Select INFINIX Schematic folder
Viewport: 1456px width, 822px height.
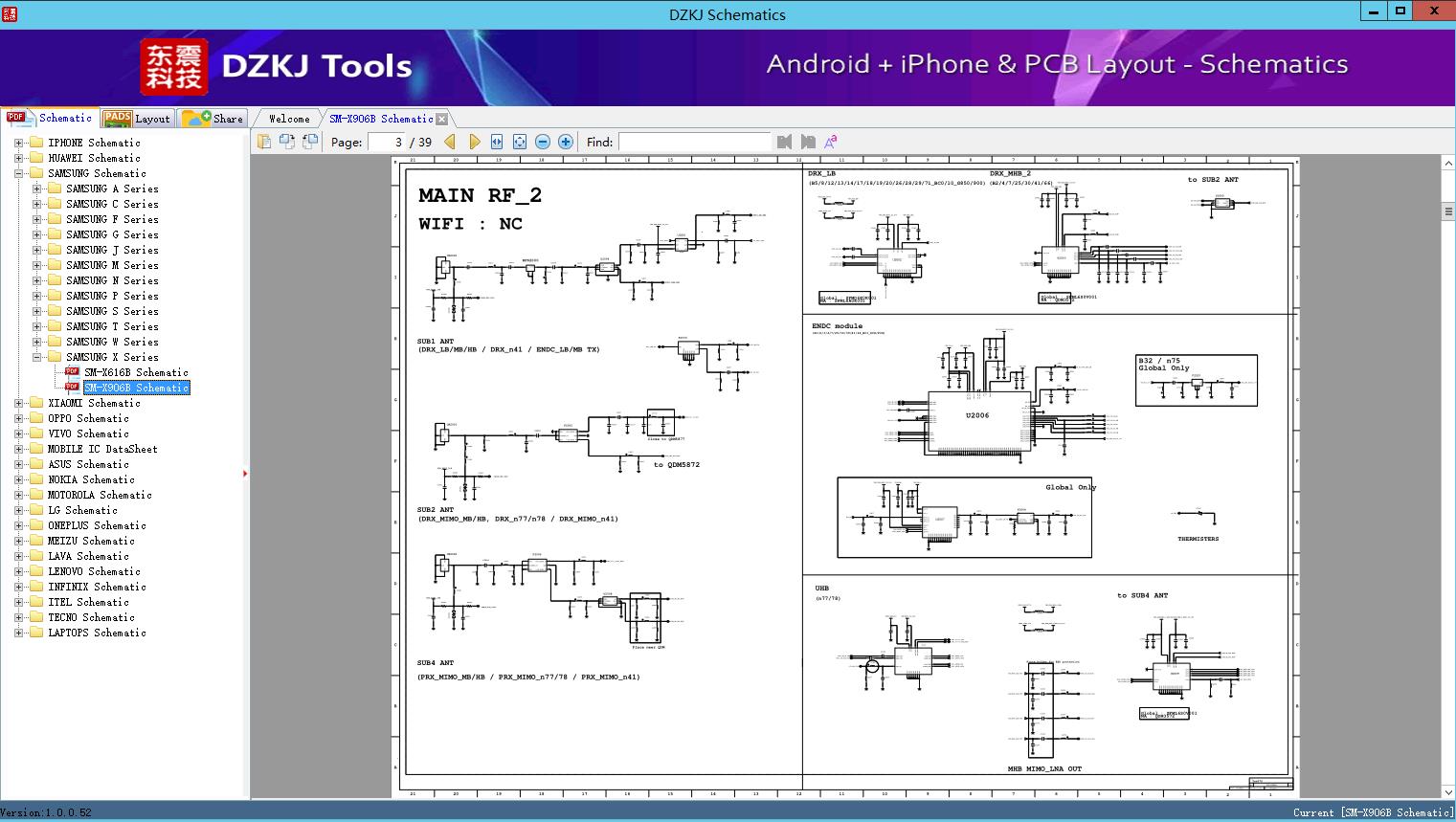coord(97,587)
